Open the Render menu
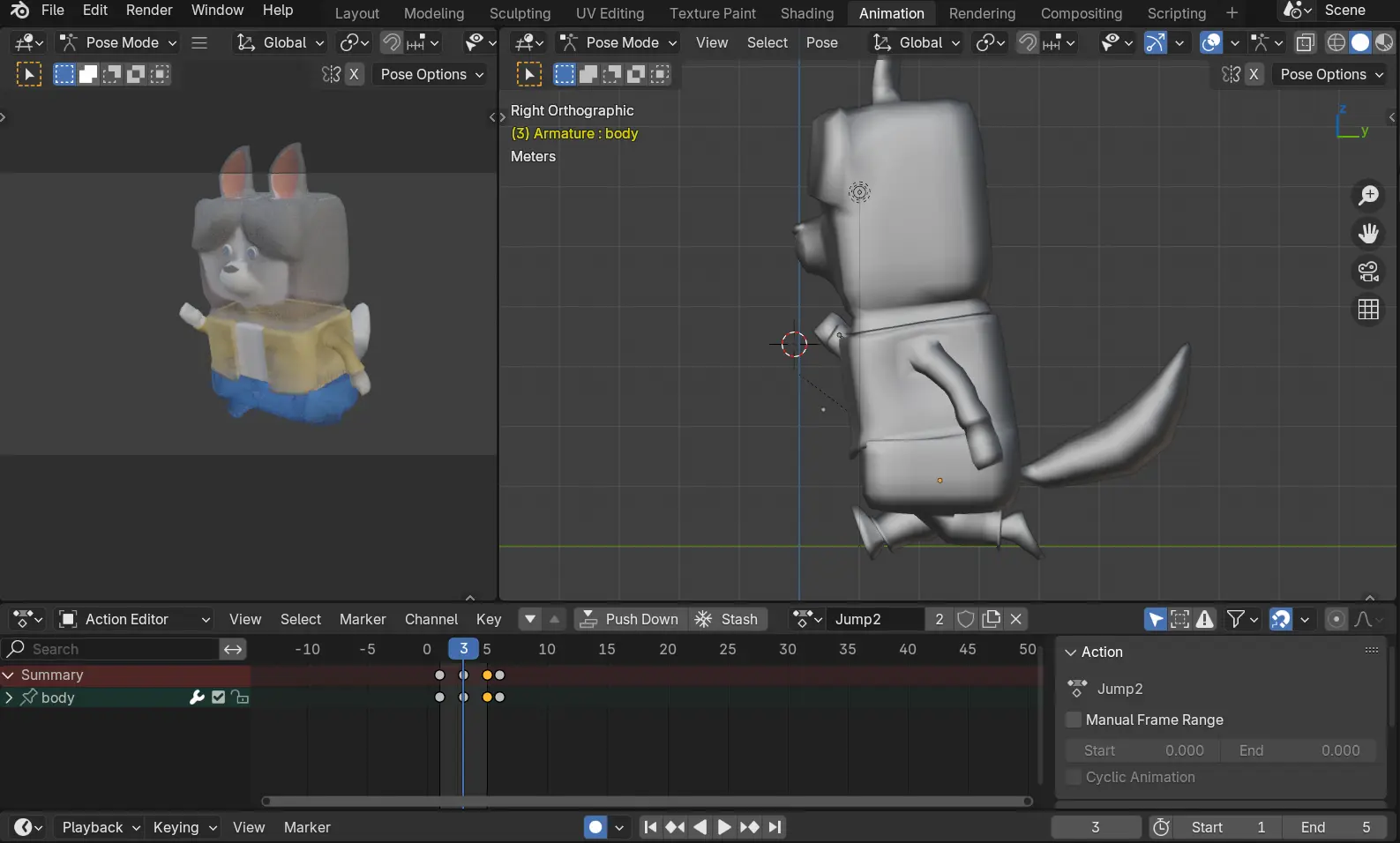 point(149,11)
